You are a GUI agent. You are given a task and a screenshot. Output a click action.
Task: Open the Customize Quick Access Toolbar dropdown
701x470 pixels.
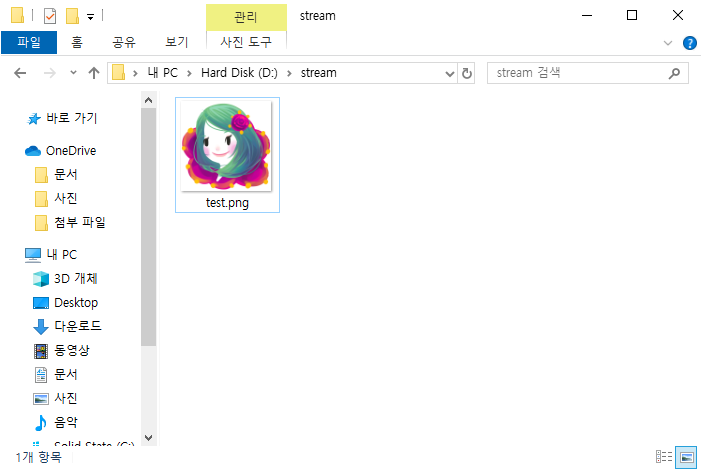[90, 17]
